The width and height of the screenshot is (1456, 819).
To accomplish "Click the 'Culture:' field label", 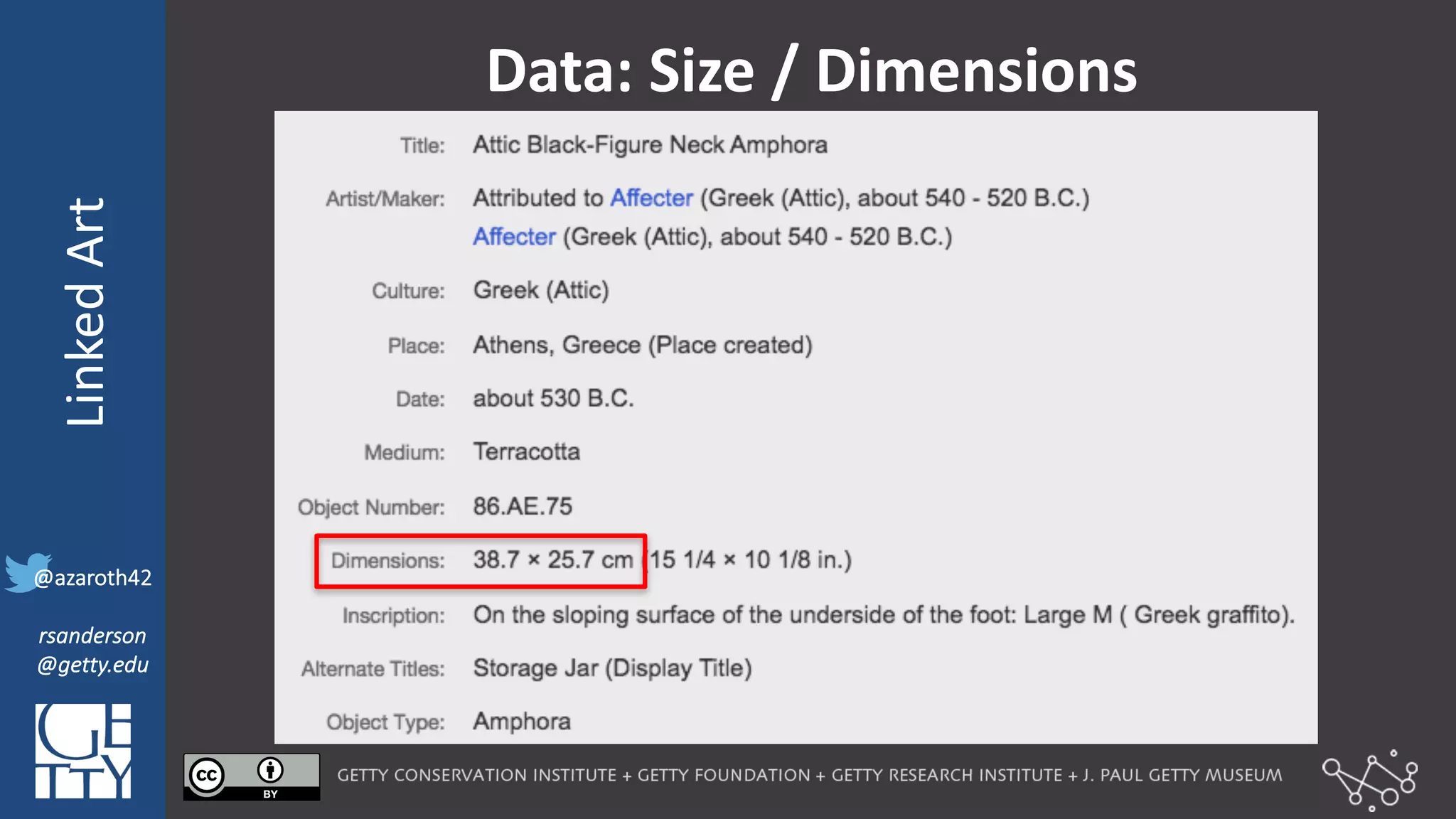I will coord(408,291).
